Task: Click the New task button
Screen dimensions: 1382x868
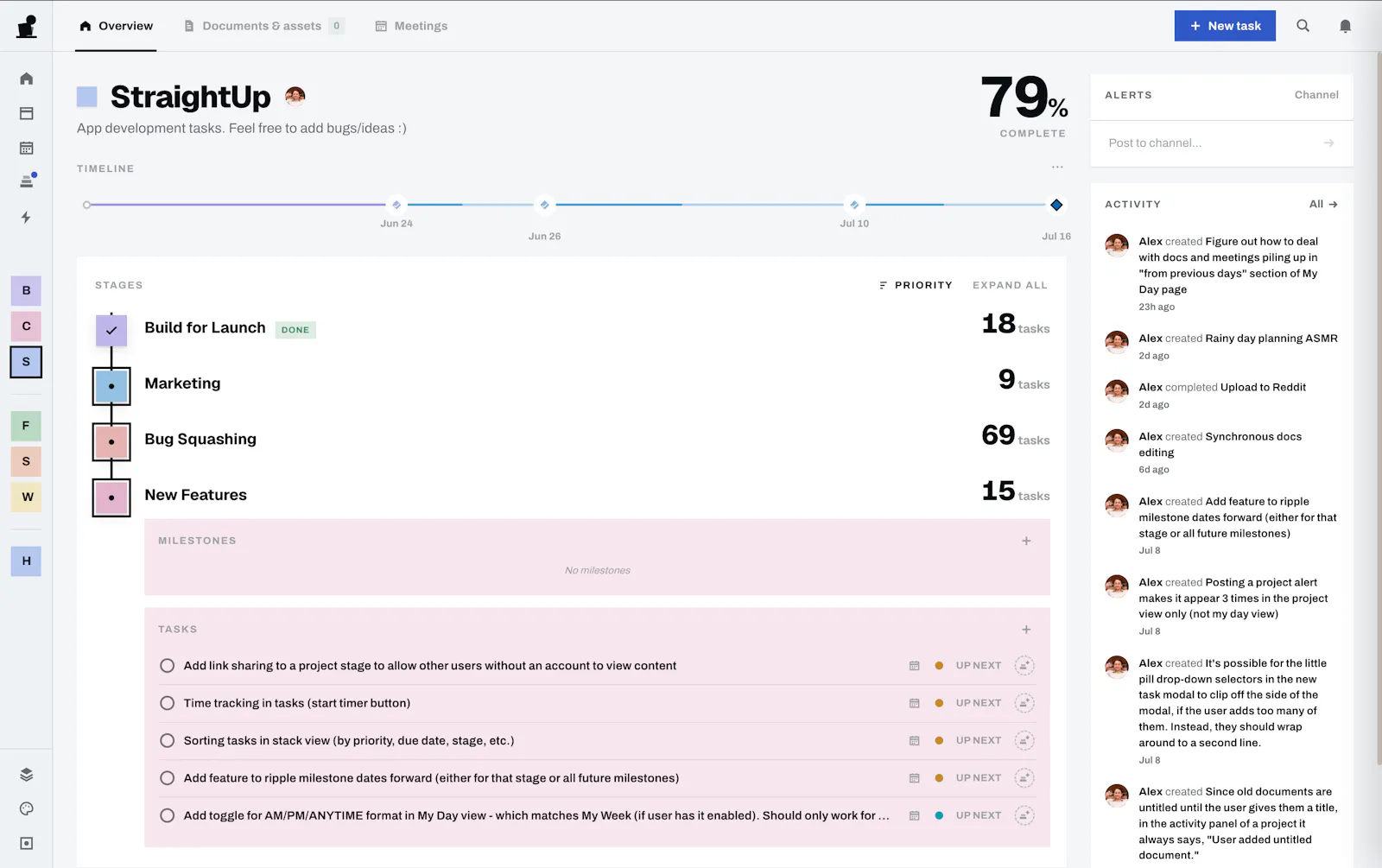Action: [x=1225, y=26]
